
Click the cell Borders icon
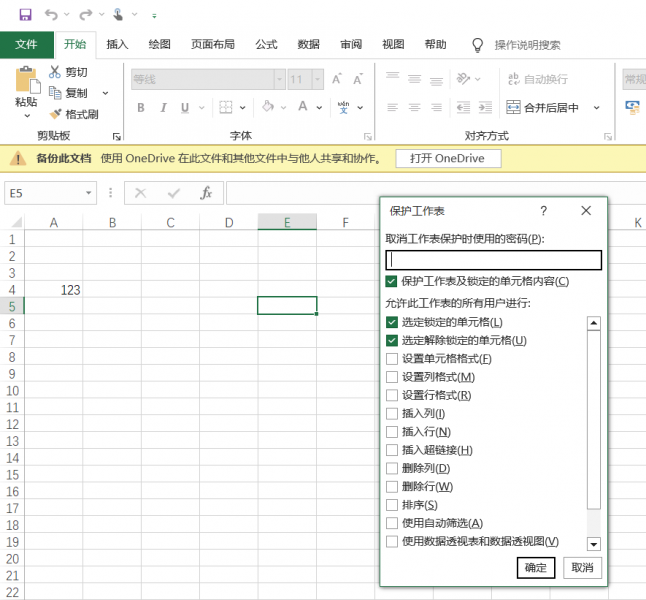(226, 107)
